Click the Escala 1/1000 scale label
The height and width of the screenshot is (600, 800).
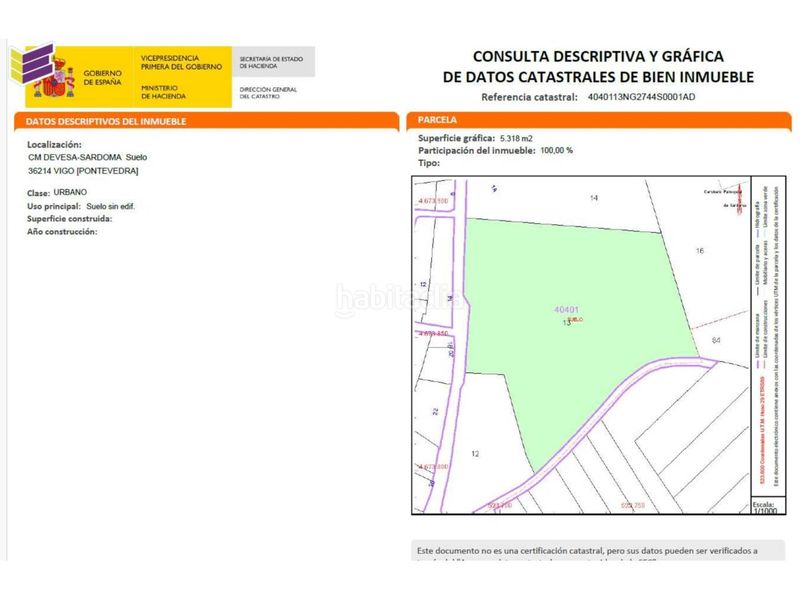pos(764,508)
